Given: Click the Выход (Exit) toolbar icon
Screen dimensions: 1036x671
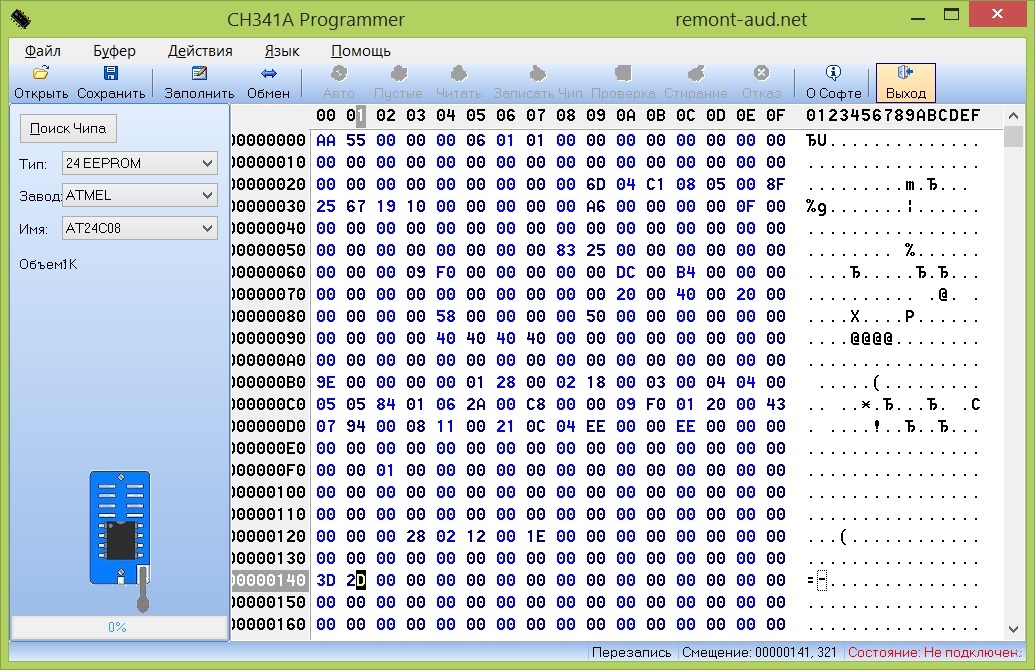Looking at the screenshot, I should (x=906, y=74).
